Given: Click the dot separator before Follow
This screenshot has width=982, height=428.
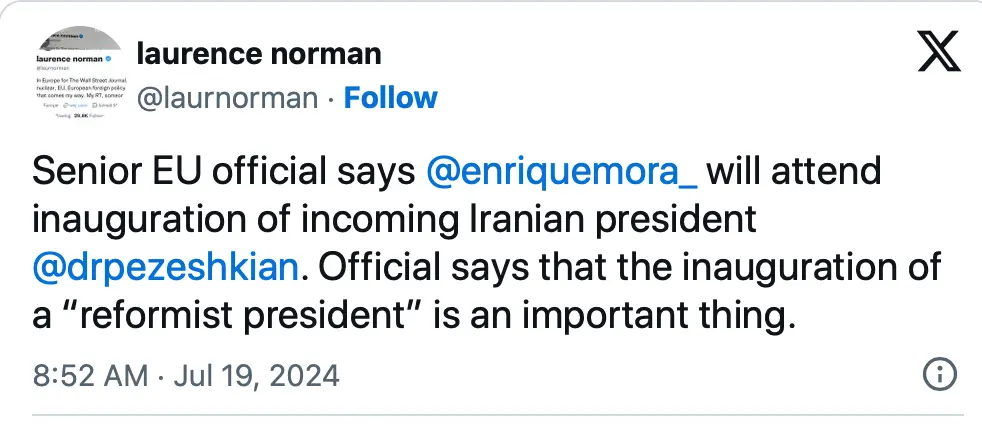Looking at the screenshot, I should pos(331,98).
